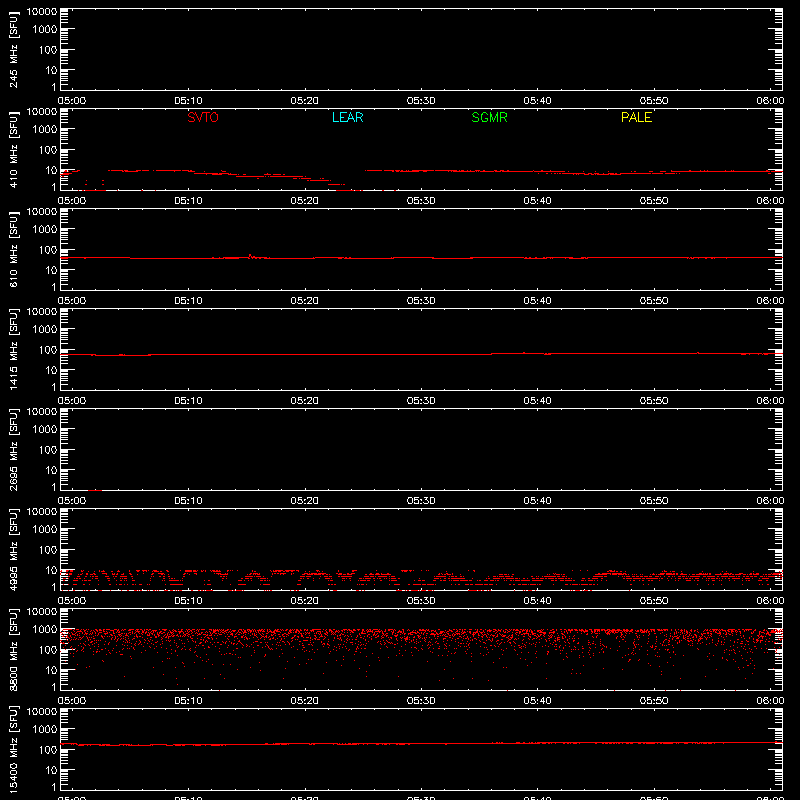
Task: Click the 410 MHz [SFU] axis title
Action: 13,149
